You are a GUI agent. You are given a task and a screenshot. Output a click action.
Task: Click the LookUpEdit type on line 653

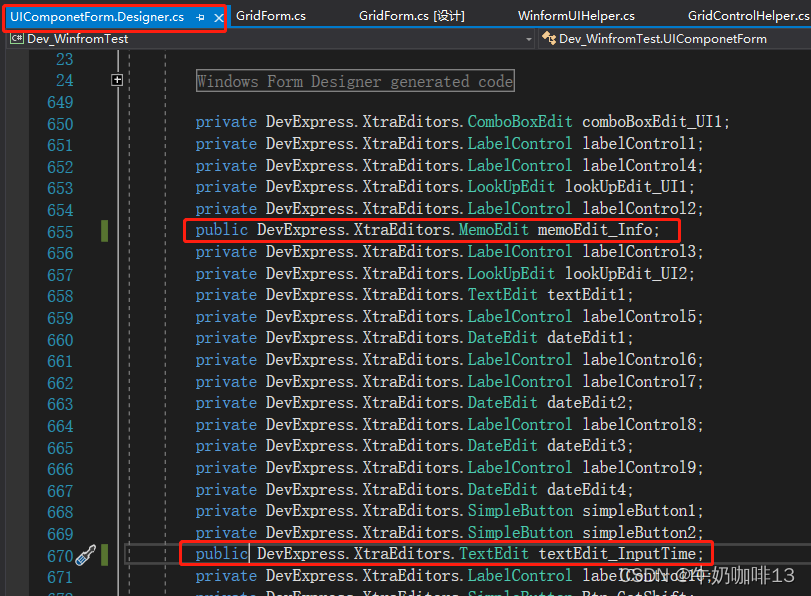[x=511, y=186]
